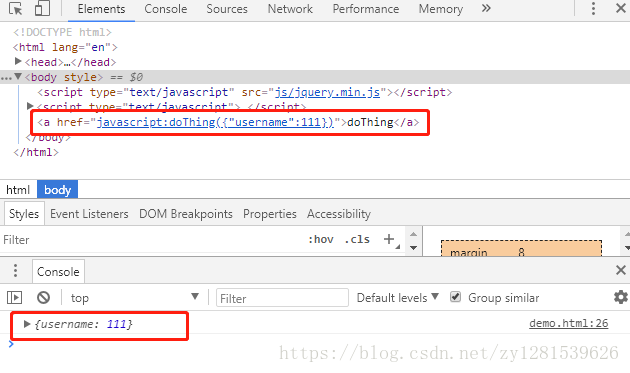Screen dimensions: 630x373
Task: Toggle the Group similar checkbox
Action: pos(455,297)
